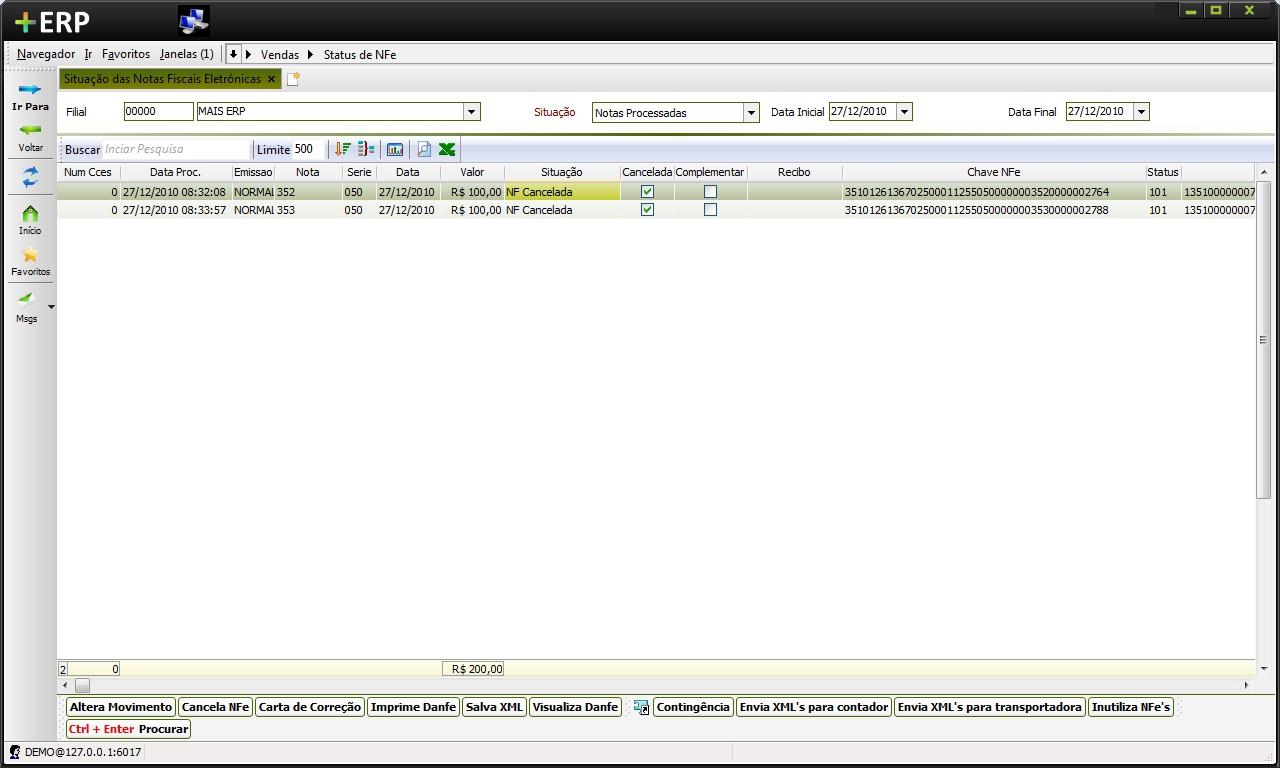
Task: Click the Inutiliza NFe's button
Action: (x=1131, y=707)
